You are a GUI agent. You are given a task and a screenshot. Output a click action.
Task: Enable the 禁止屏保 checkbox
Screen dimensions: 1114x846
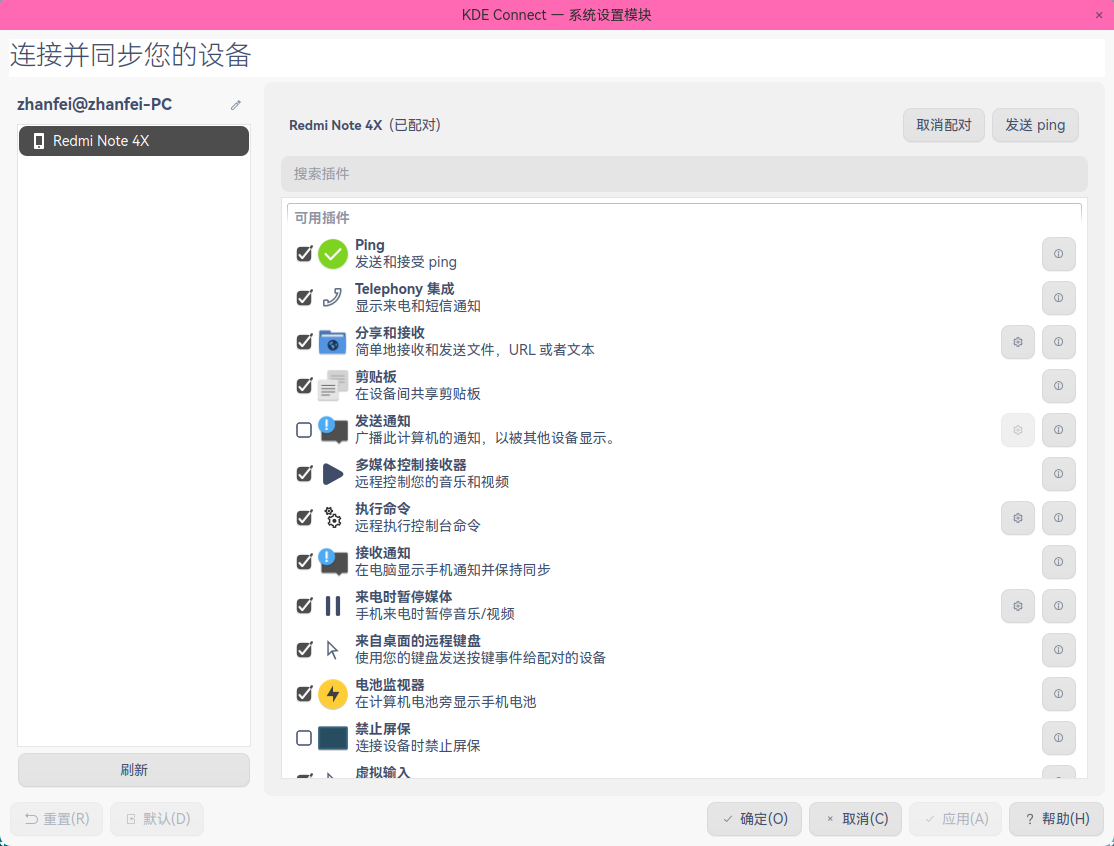click(304, 737)
